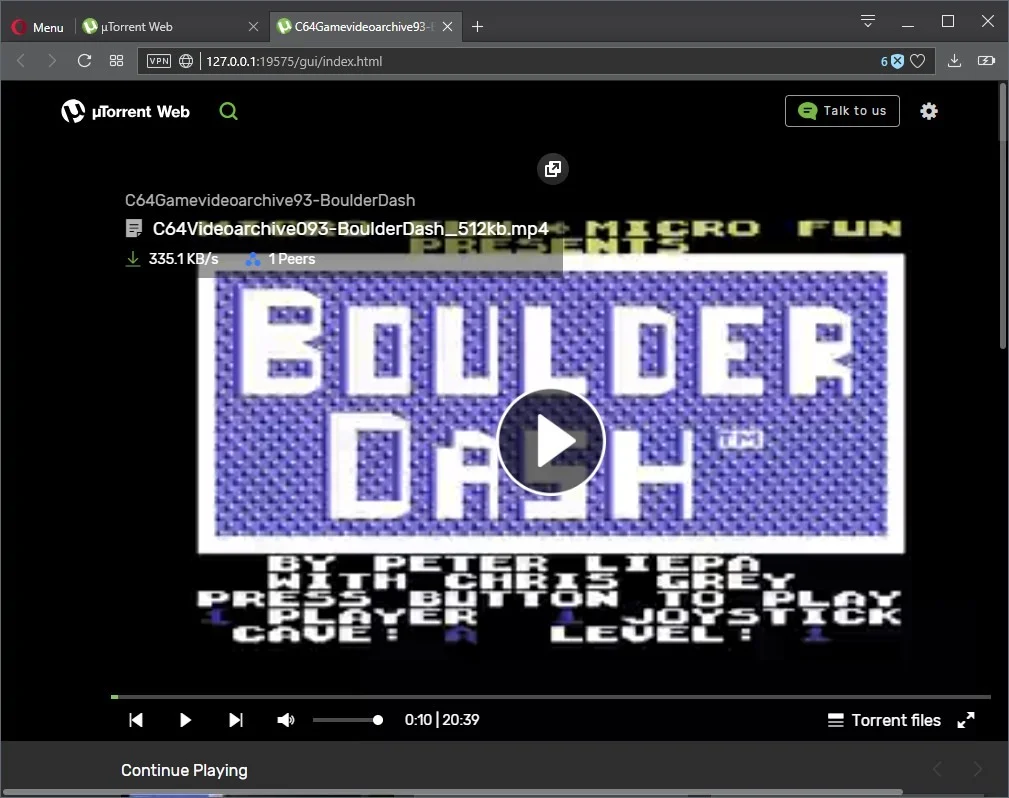Open the ad blocker shield showing 6
This screenshot has height=798, width=1009.
click(892, 61)
